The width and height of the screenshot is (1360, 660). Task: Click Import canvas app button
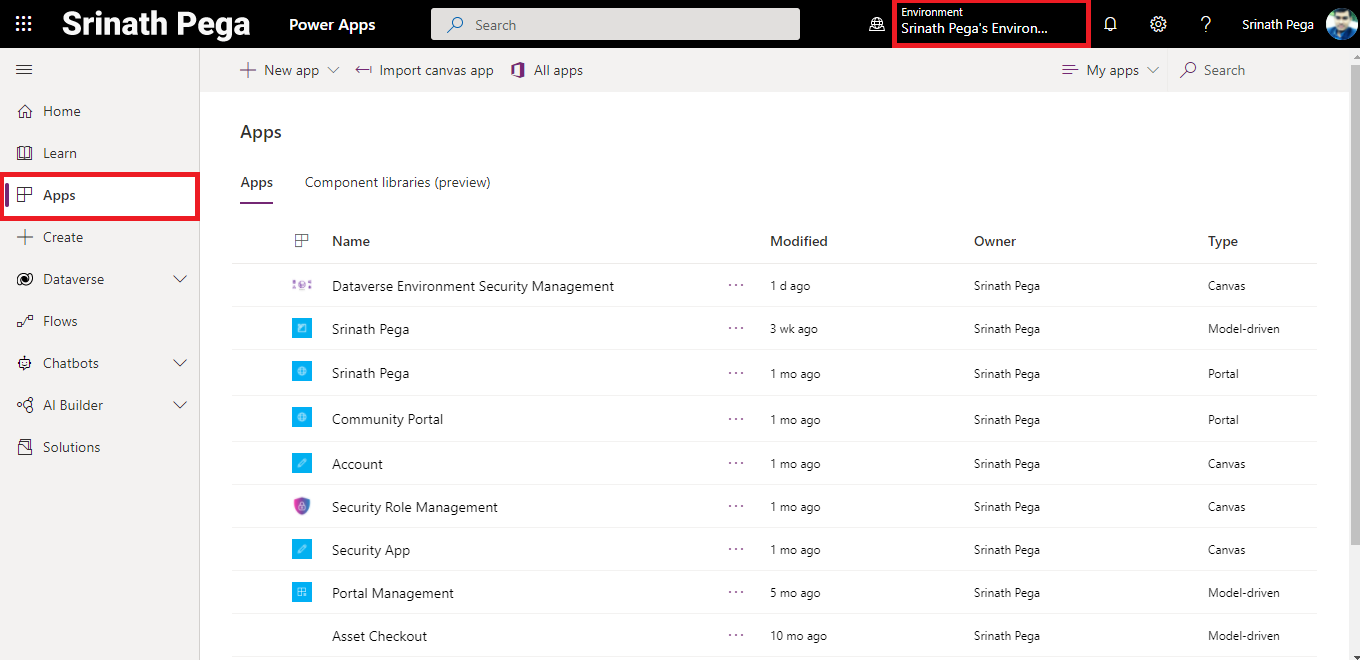pos(425,70)
